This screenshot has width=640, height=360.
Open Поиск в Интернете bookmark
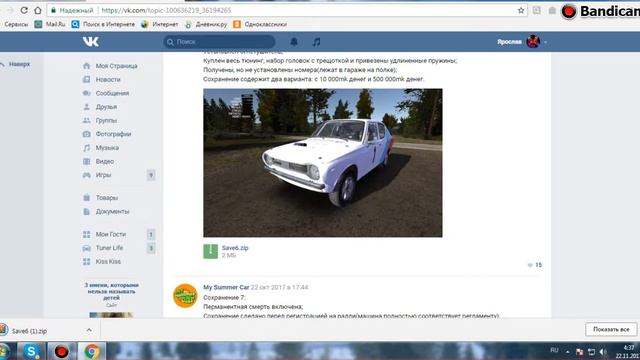click(103, 24)
